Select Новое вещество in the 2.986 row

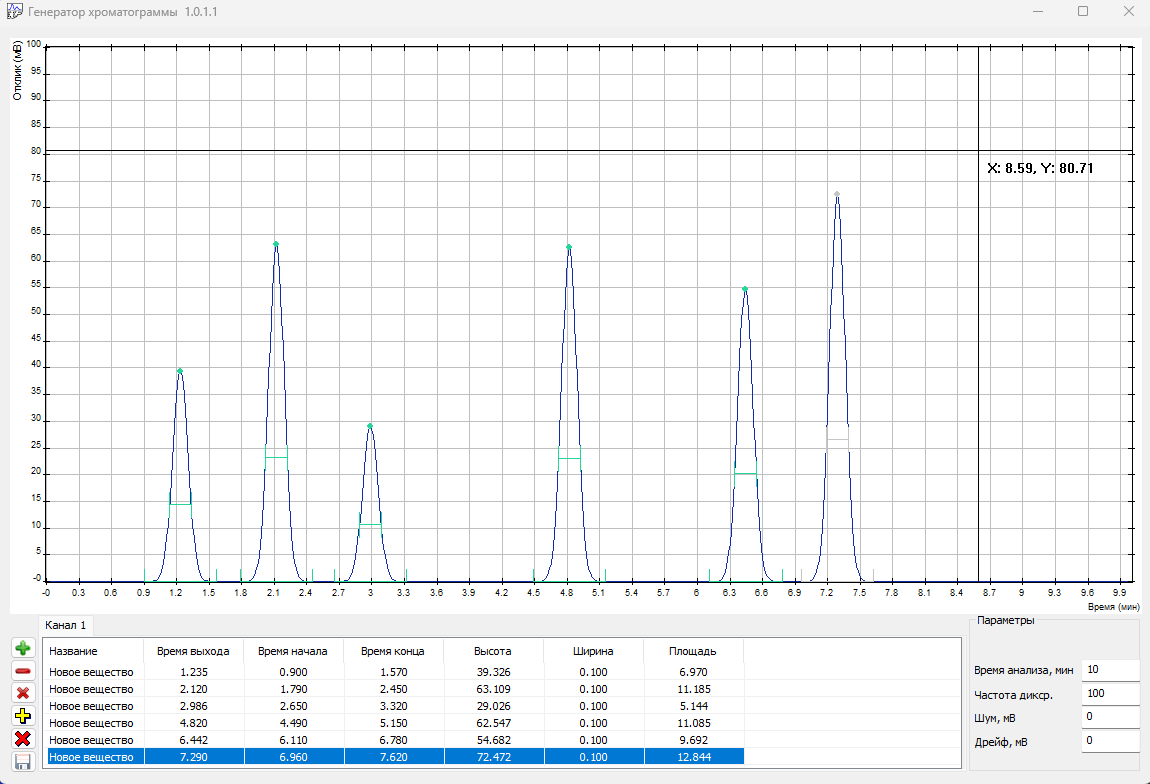pyautogui.click(x=92, y=706)
